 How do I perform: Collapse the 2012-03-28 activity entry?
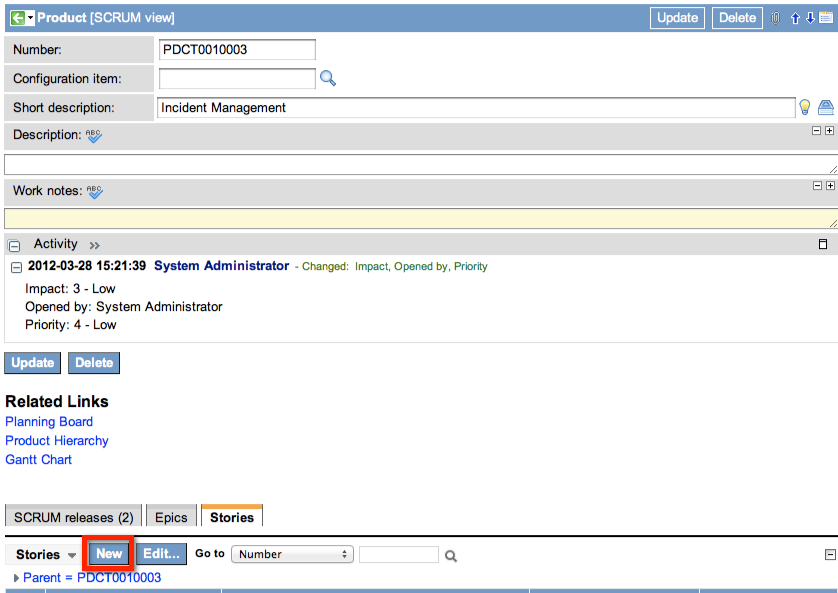(16, 267)
